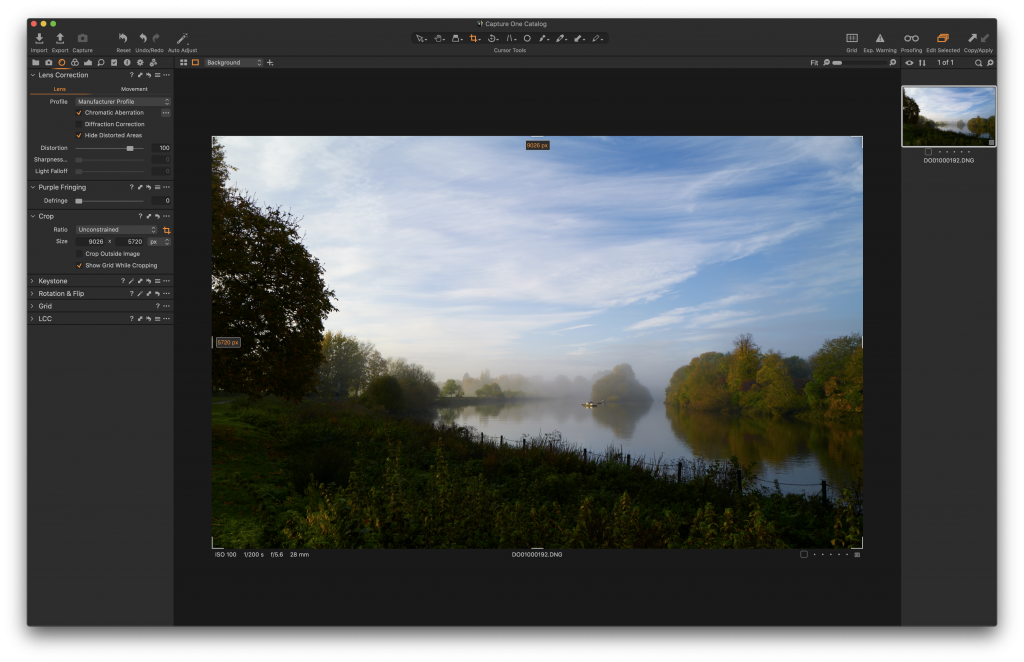This screenshot has width=1024, height=662.
Task: Click the Chromatic Aberration options button
Action: [166, 113]
